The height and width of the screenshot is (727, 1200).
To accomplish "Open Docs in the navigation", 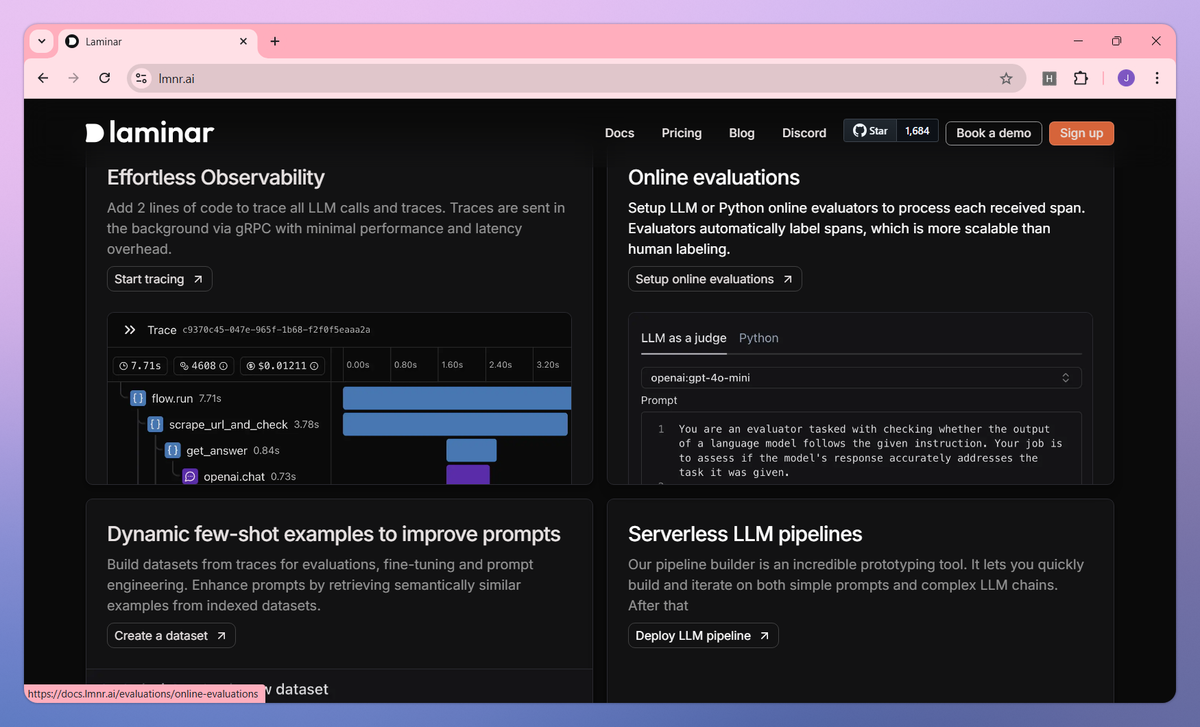I will coord(620,133).
